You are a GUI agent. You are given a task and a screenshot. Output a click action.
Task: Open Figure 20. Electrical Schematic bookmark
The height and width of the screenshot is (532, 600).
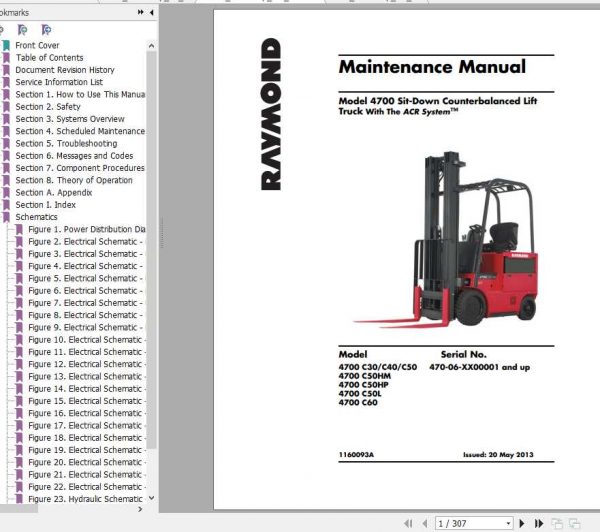(x=87, y=462)
